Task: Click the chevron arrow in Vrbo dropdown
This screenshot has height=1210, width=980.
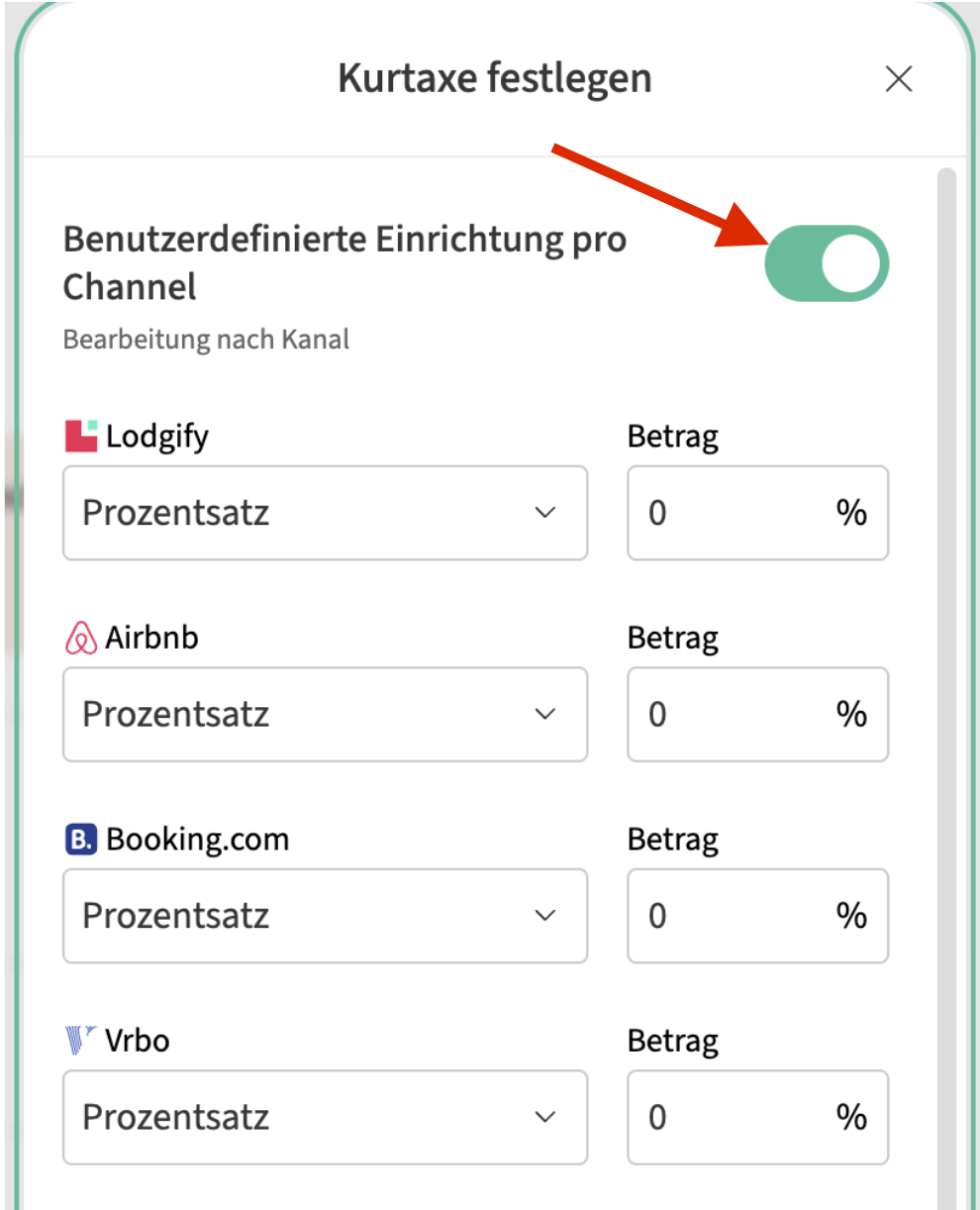Action: tap(544, 1117)
